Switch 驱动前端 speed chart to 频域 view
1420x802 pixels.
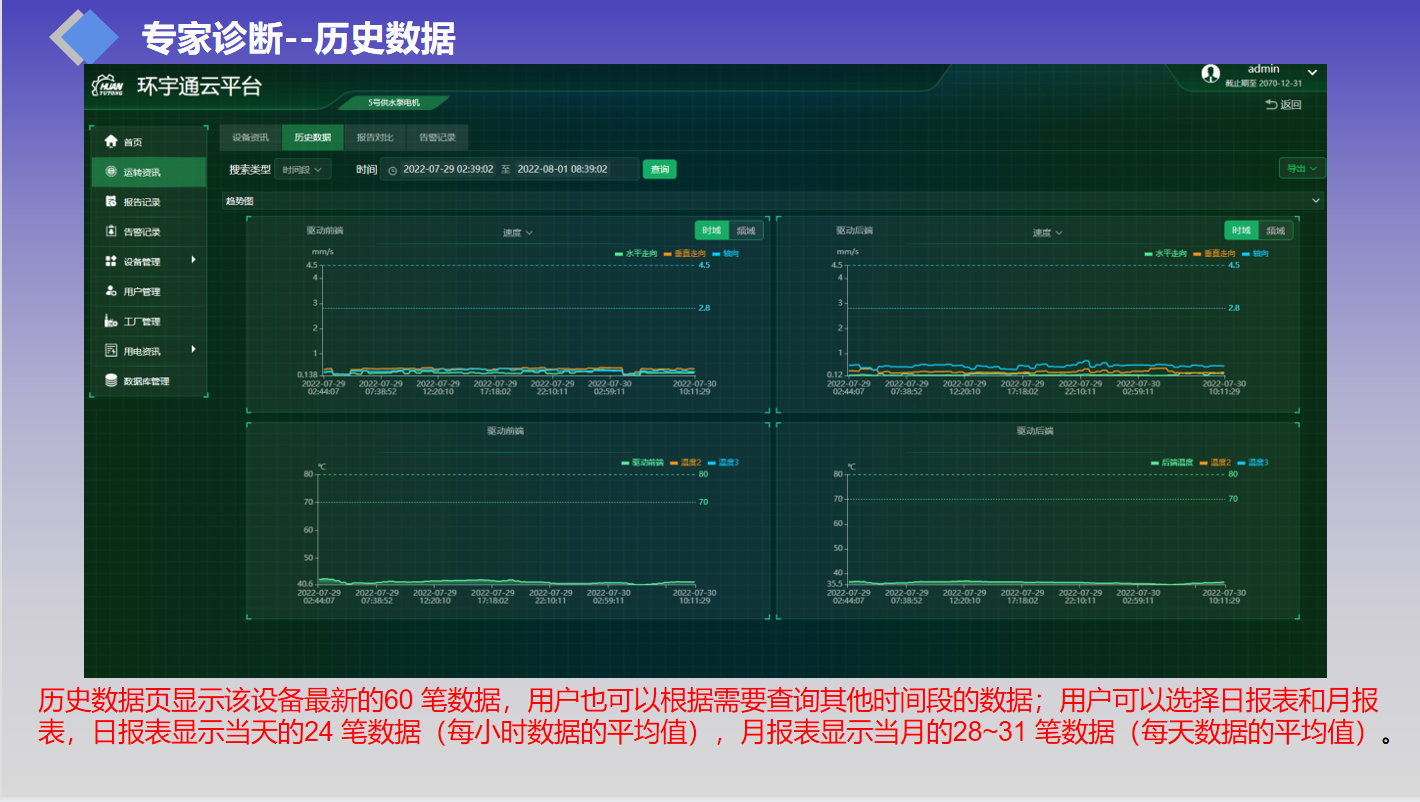point(746,231)
